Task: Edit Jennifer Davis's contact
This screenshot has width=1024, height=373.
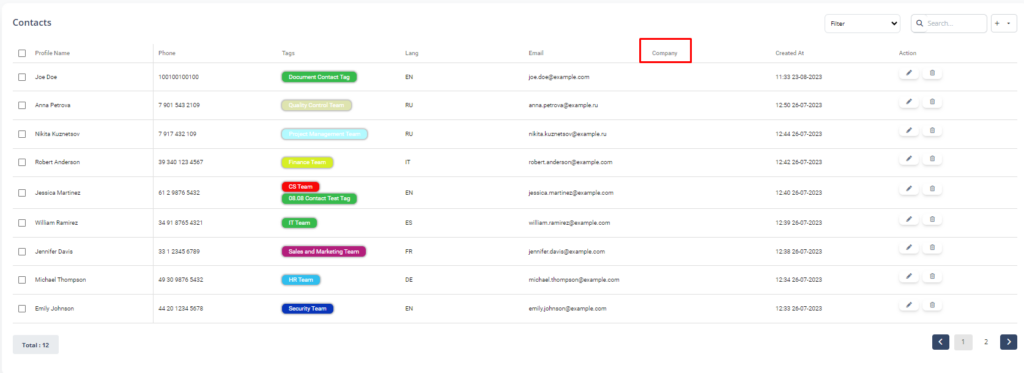Action: point(908,248)
